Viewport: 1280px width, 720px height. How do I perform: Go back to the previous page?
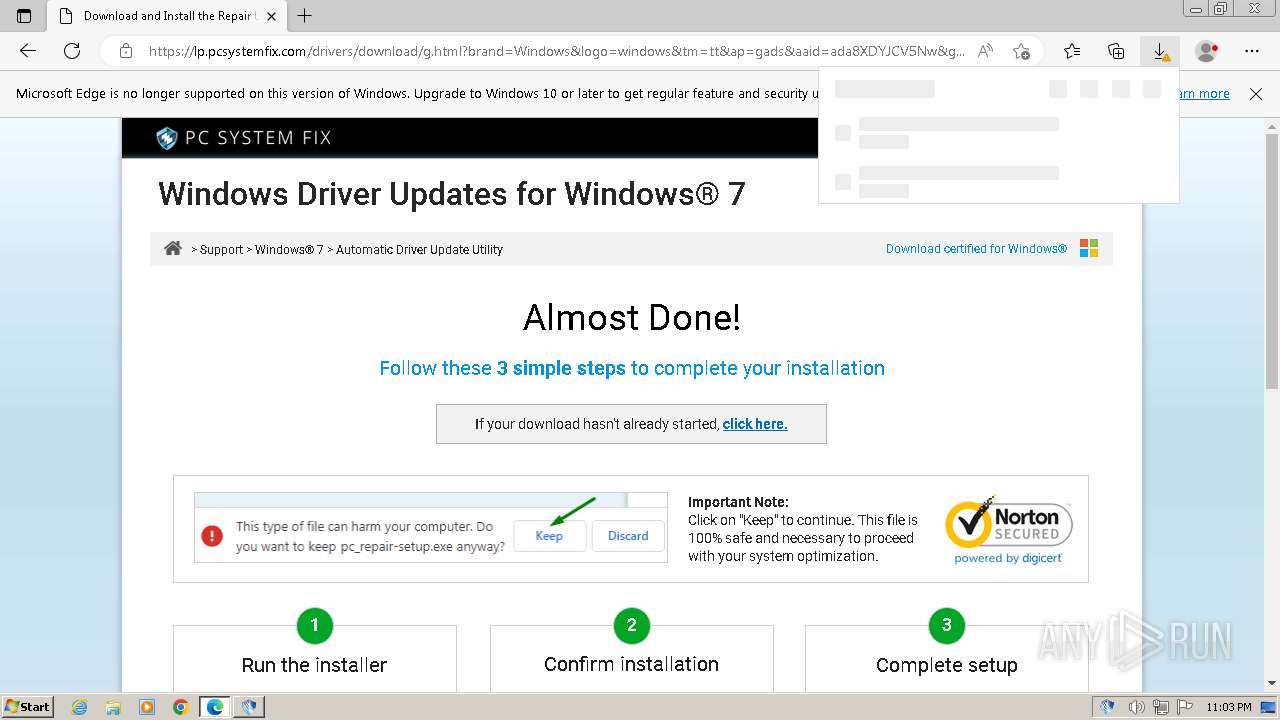[28, 51]
